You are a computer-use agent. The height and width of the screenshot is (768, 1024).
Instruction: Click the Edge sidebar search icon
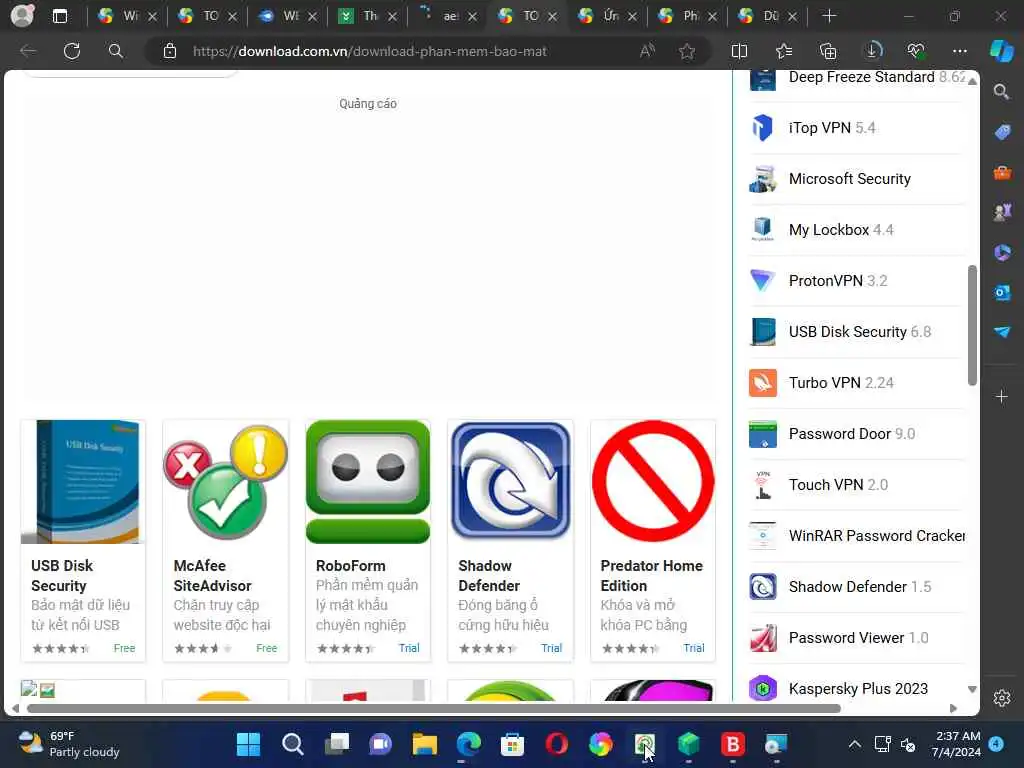coord(1002,91)
